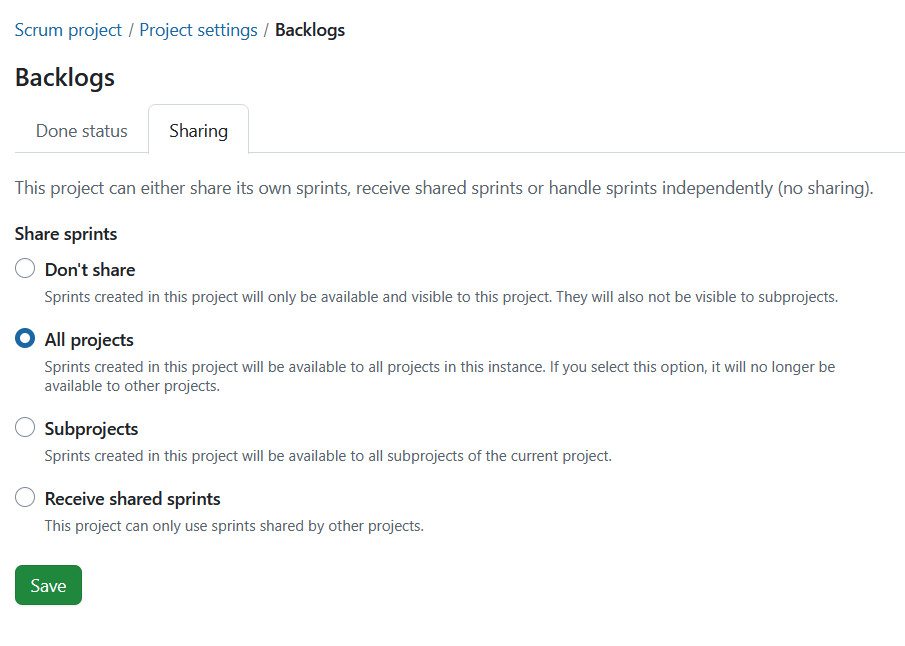Screen dimensions: 905x646
Task: Click the "Don't share" option label text
Action: coord(89,268)
